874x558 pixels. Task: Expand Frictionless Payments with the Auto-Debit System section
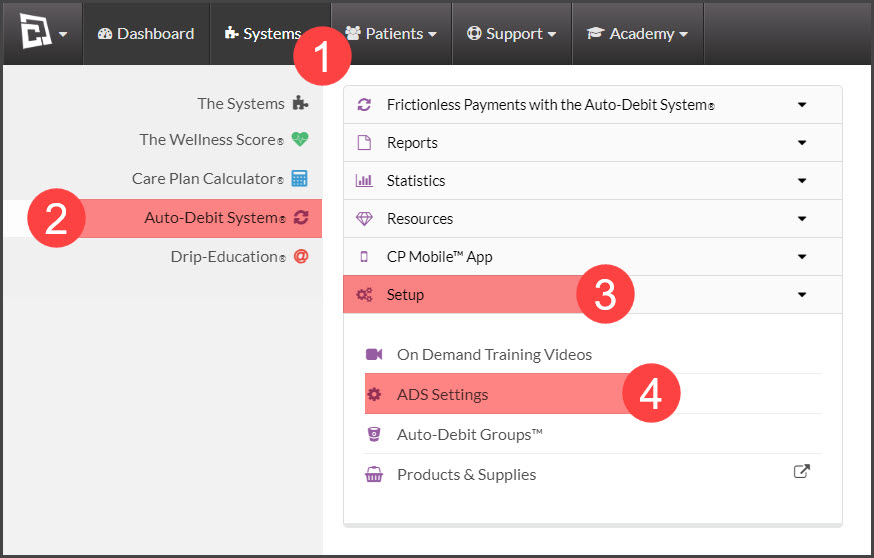tap(593, 105)
